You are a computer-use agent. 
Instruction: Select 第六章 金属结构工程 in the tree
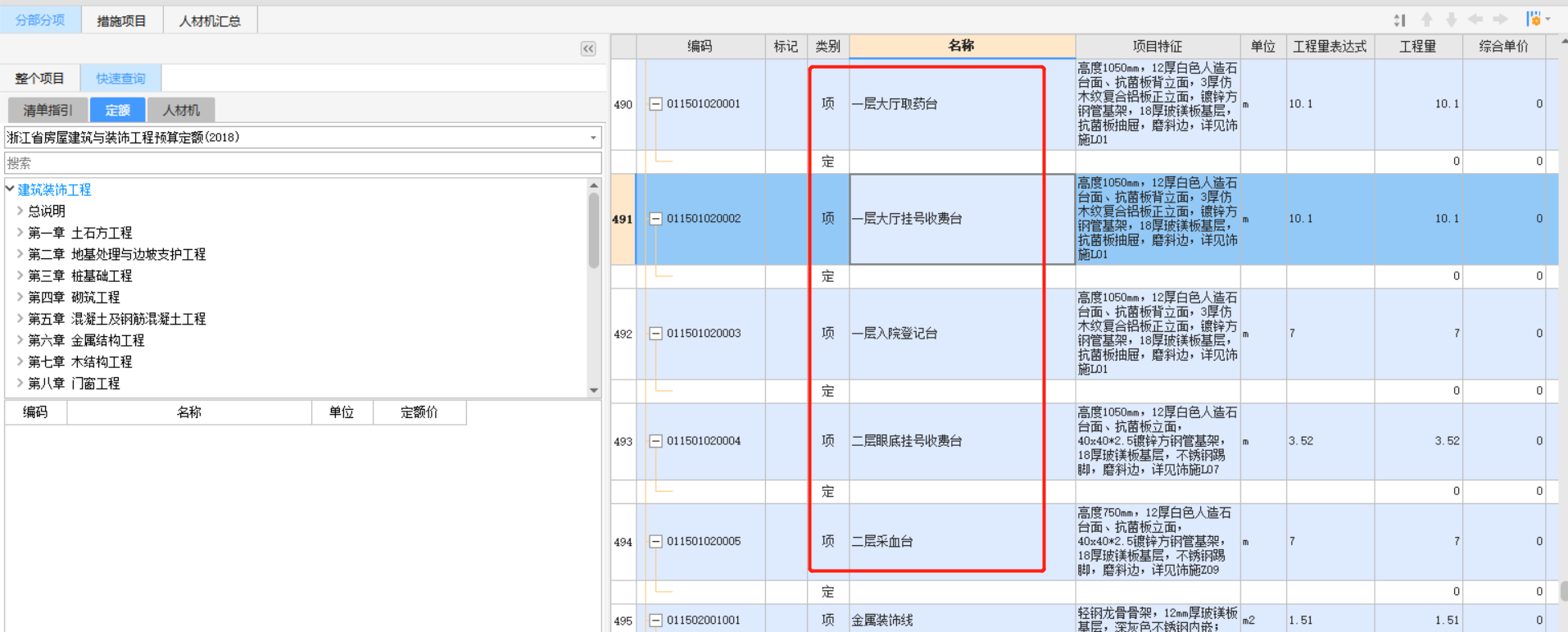pyautogui.click(x=86, y=340)
